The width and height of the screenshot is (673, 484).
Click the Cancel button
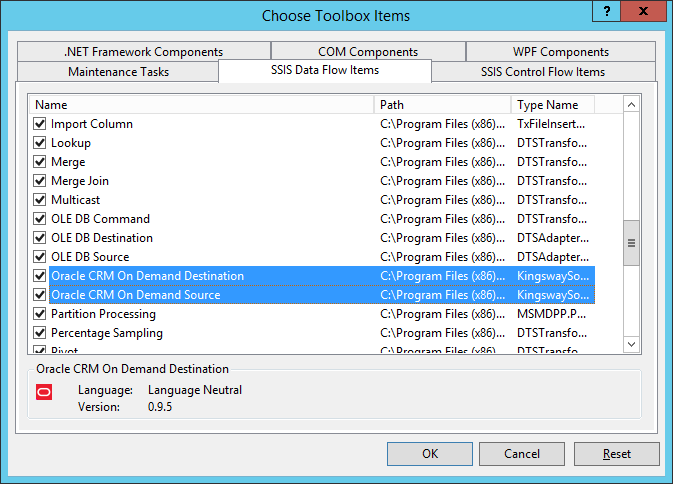tap(521, 454)
